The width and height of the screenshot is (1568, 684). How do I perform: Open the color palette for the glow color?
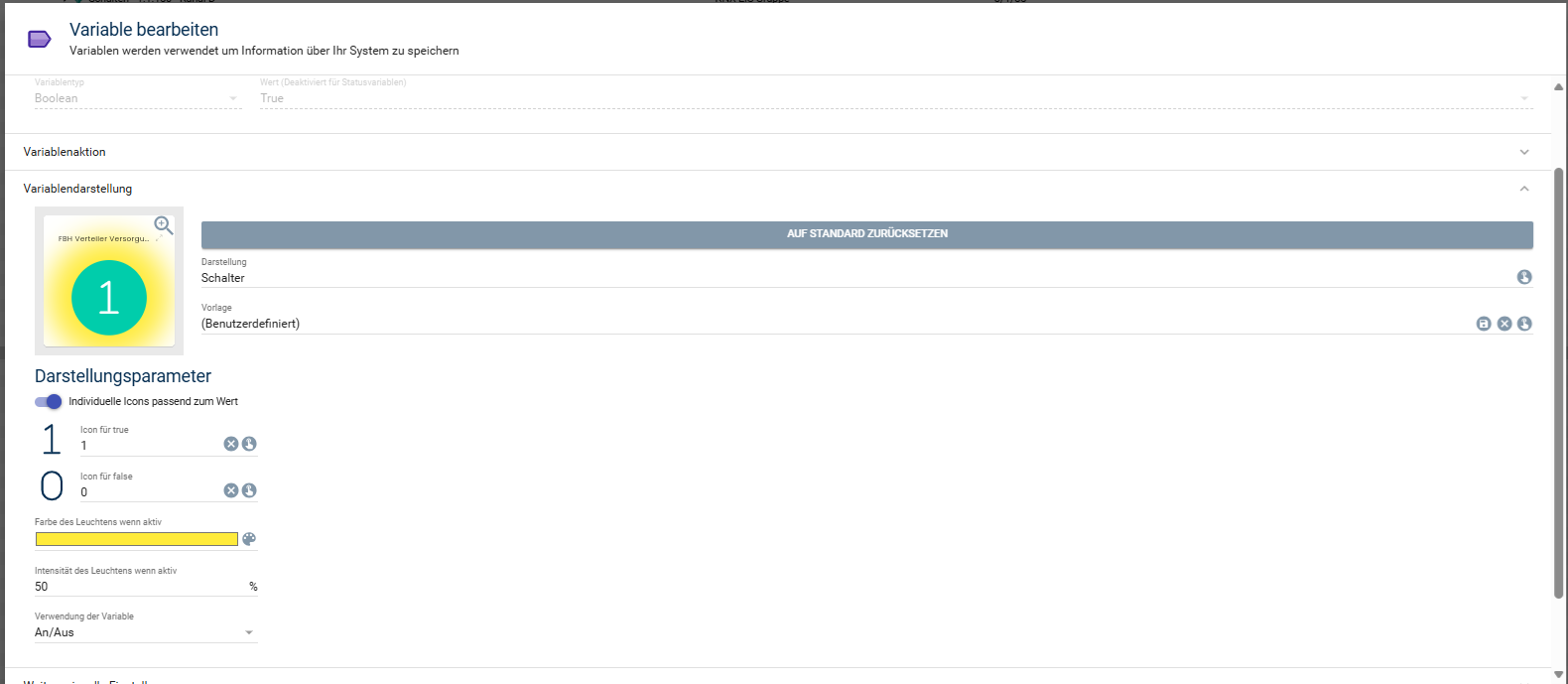pos(249,539)
